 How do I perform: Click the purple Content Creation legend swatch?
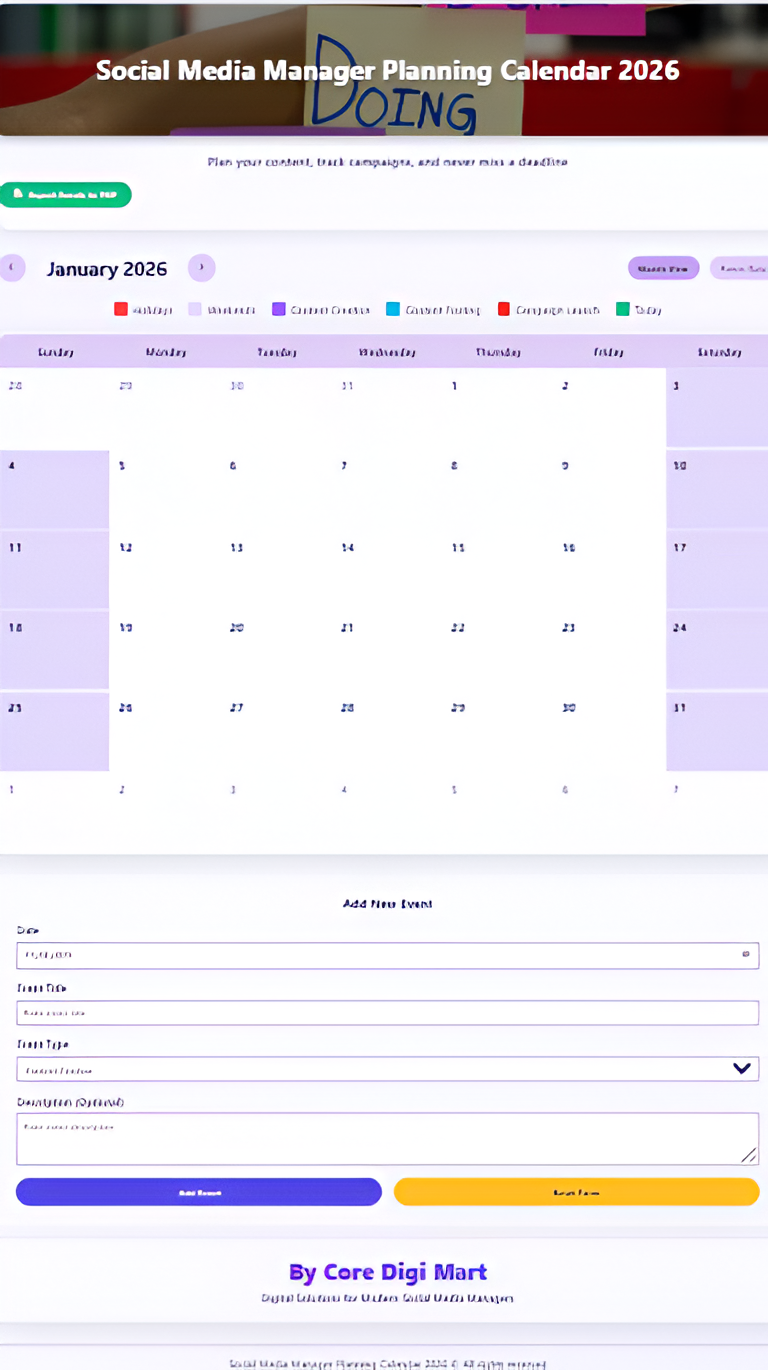(279, 310)
